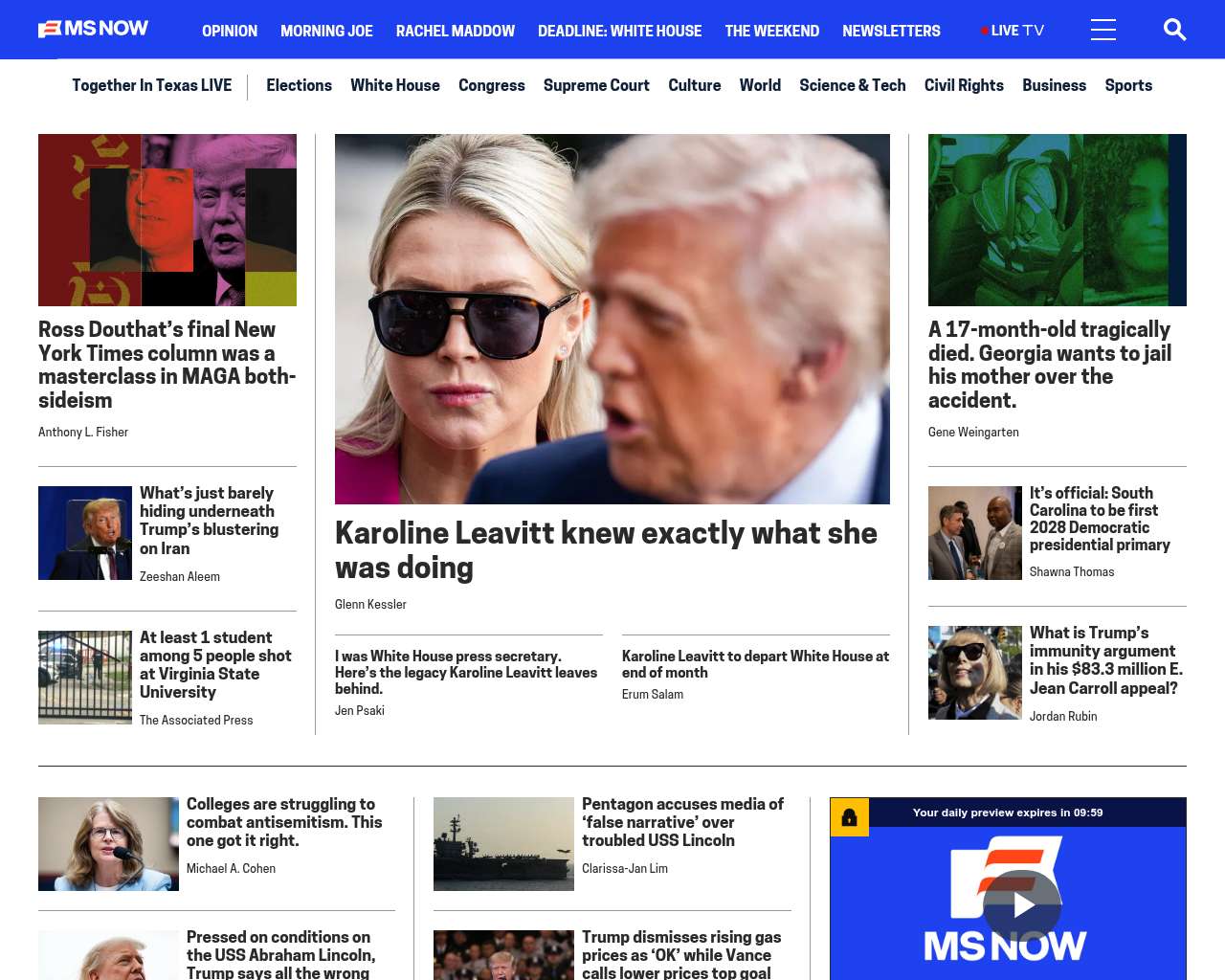This screenshot has width=1225, height=980.
Task: Read 'Karoline Leavitt knew exactly what she was doing'
Action: [606, 550]
